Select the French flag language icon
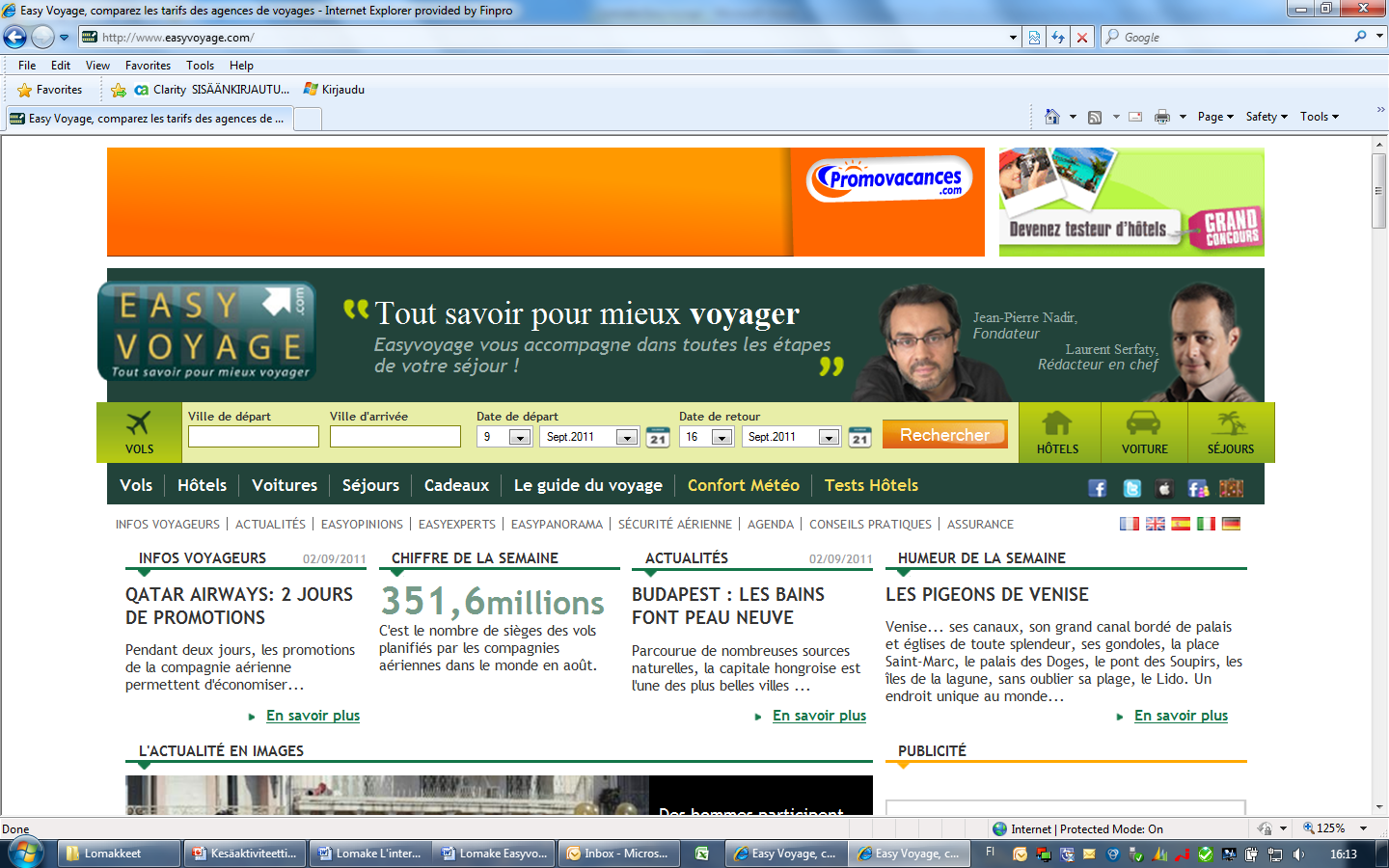Image resolution: width=1389 pixels, height=868 pixels. [x=1130, y=524]
